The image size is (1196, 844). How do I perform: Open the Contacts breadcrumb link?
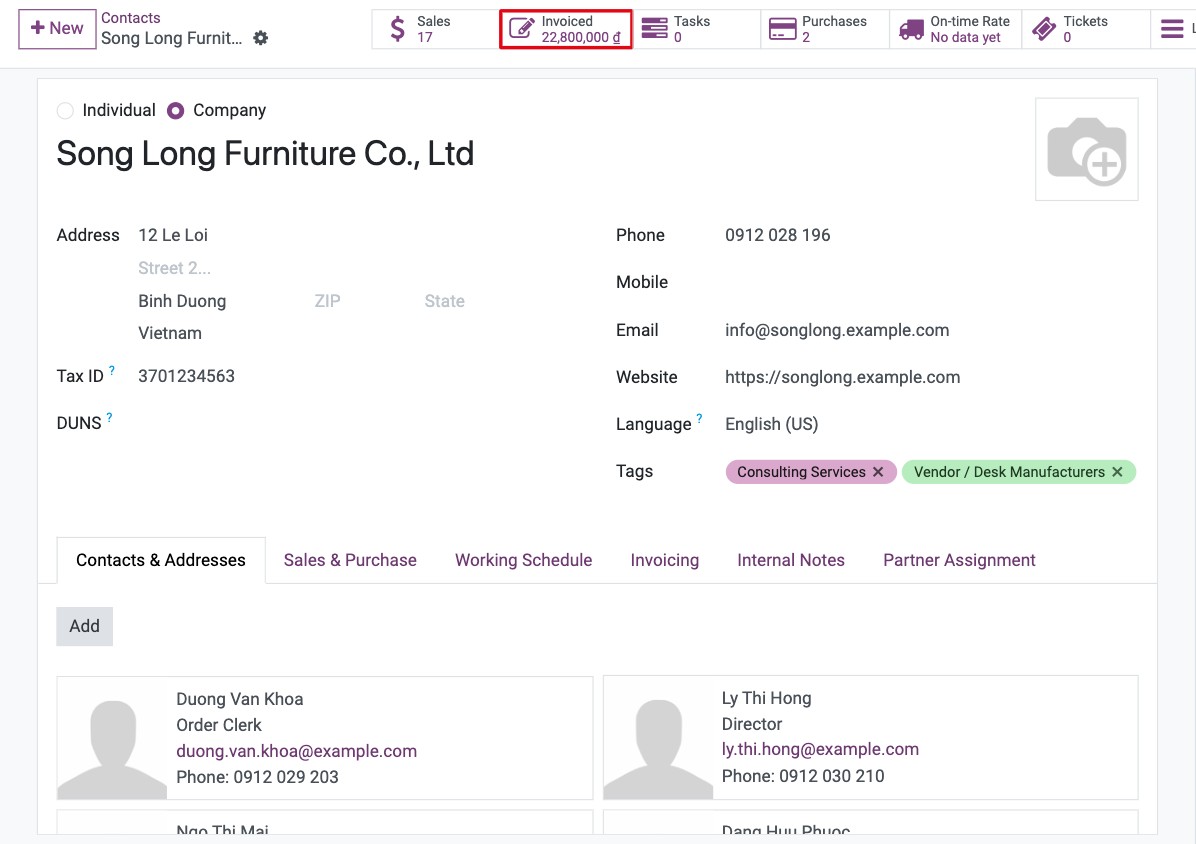pyautogui.click(x=130, y=18)
